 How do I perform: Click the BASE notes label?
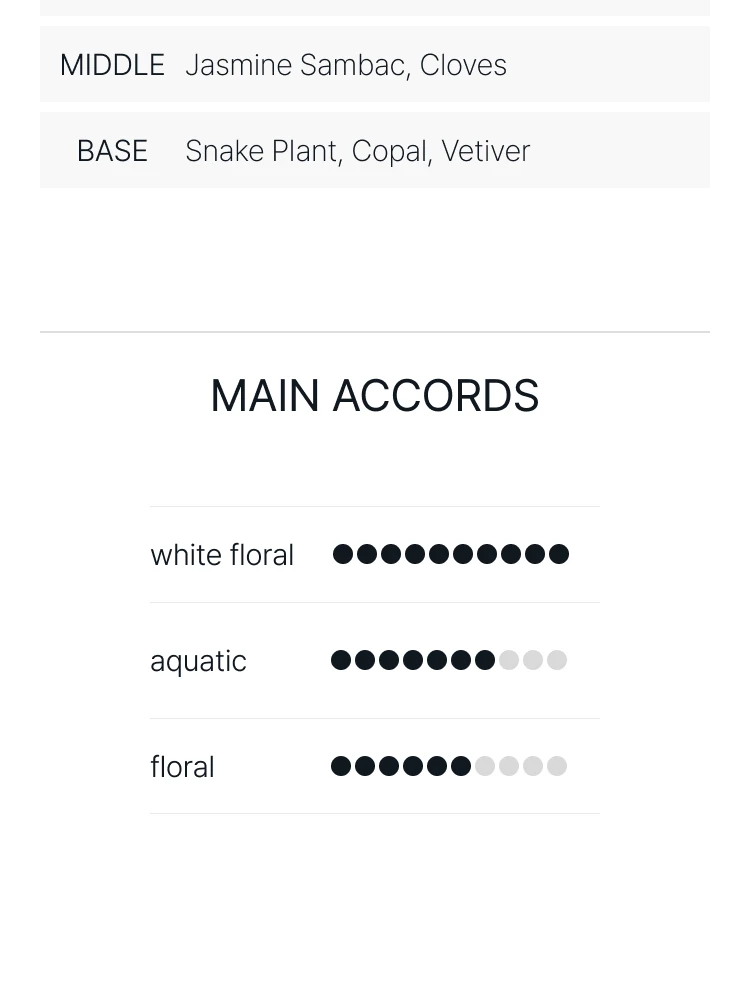pyautogui.click(x=112, y=151)
